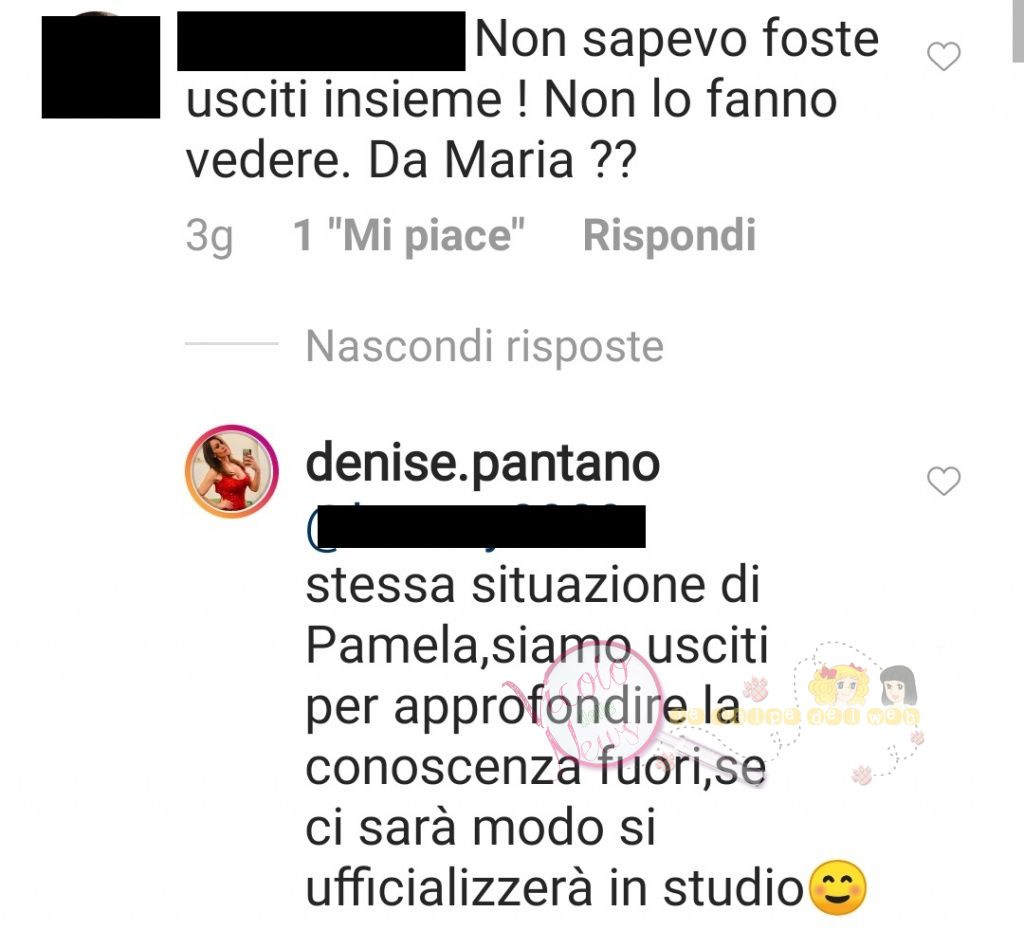Image resolution: width=1024 pixels, height=930 pixels.
Task: Like the first comment with heart icon
Action: (x=944, y=56)
